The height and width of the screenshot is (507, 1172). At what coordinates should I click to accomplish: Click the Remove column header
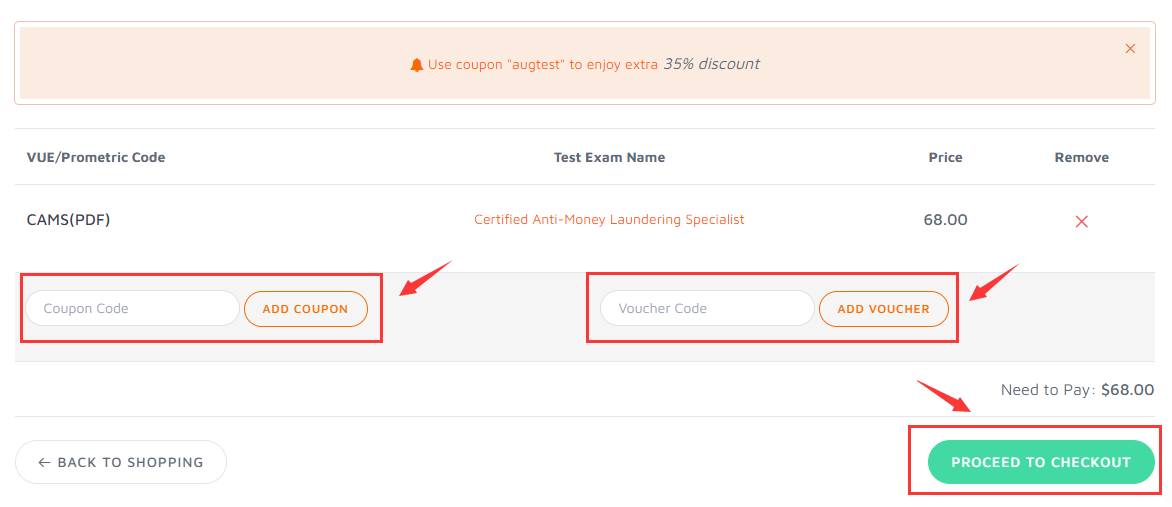click(1082, 158)
